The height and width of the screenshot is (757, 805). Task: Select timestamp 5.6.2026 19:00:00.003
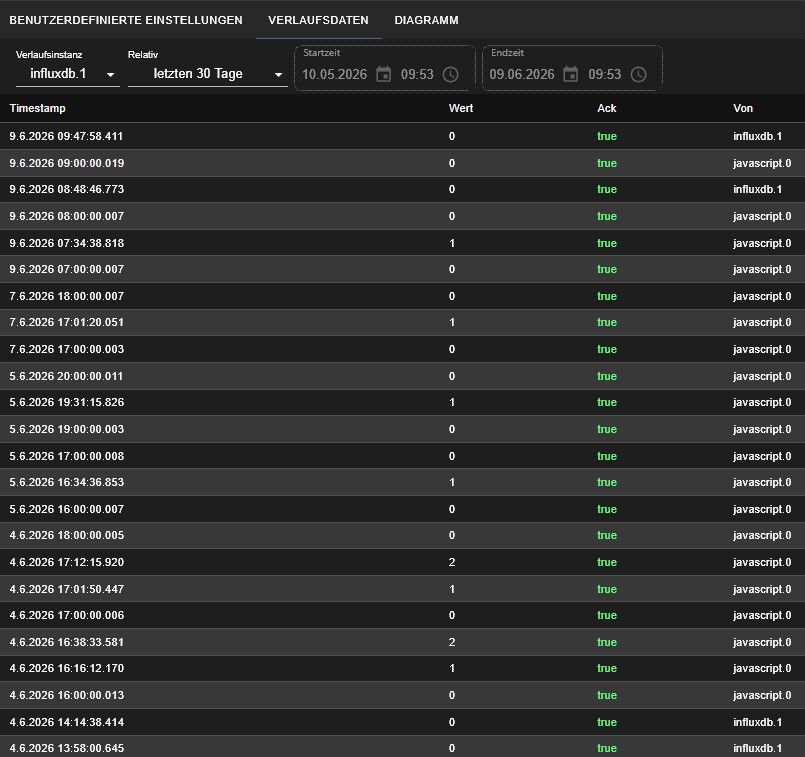click(67, 429)
